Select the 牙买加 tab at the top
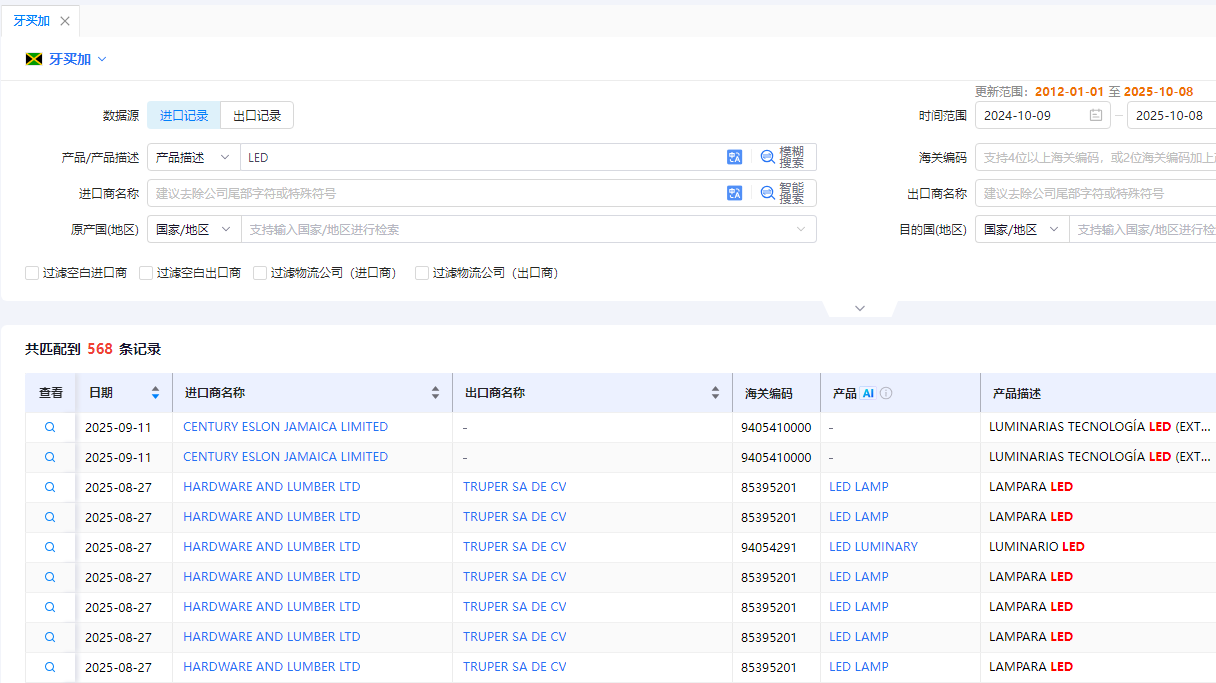 31,20
